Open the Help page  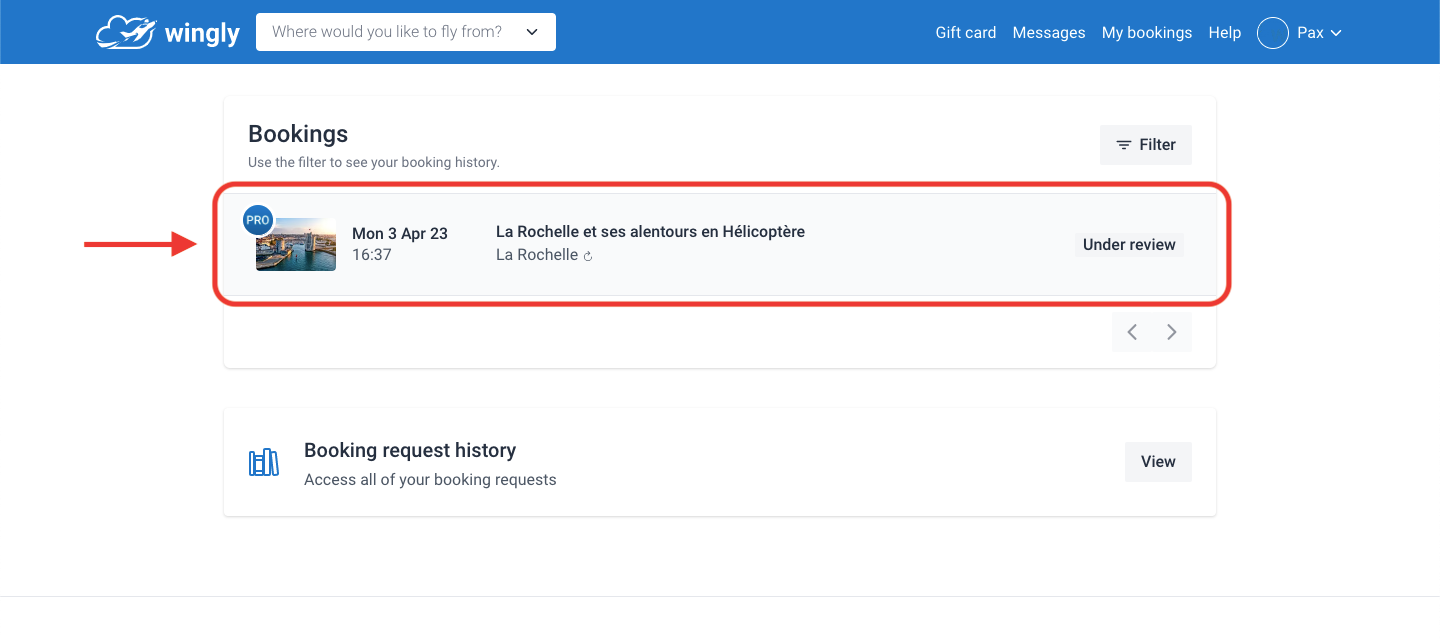point(1224,33)
